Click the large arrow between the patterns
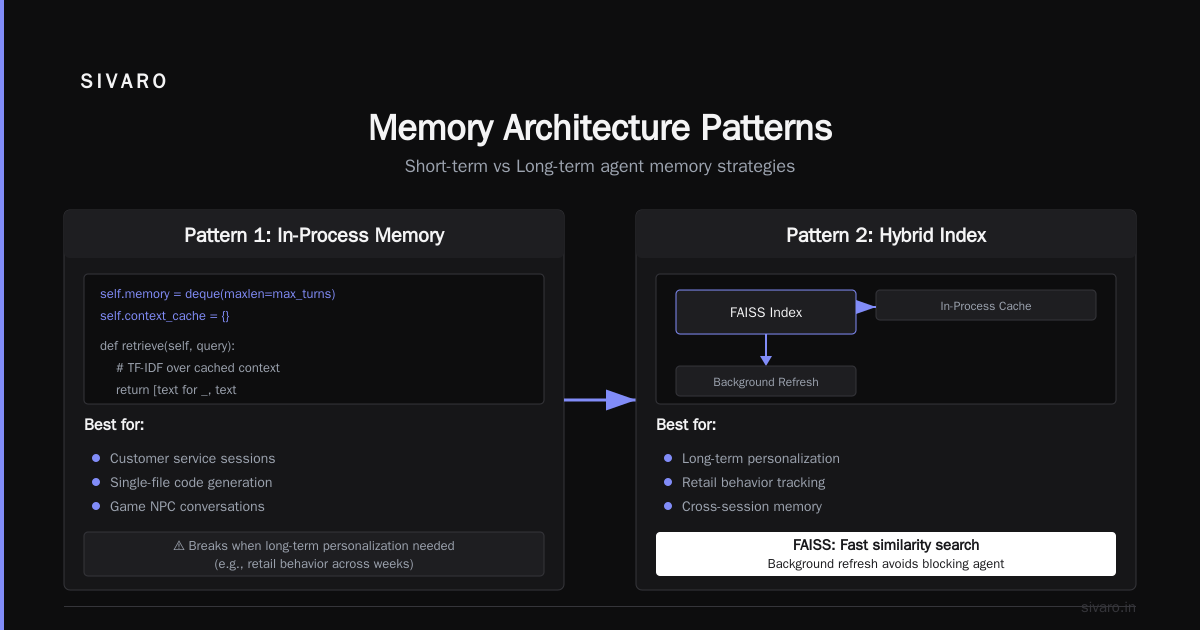This screenshot has height=630, width=1200. tap(601, 400)
